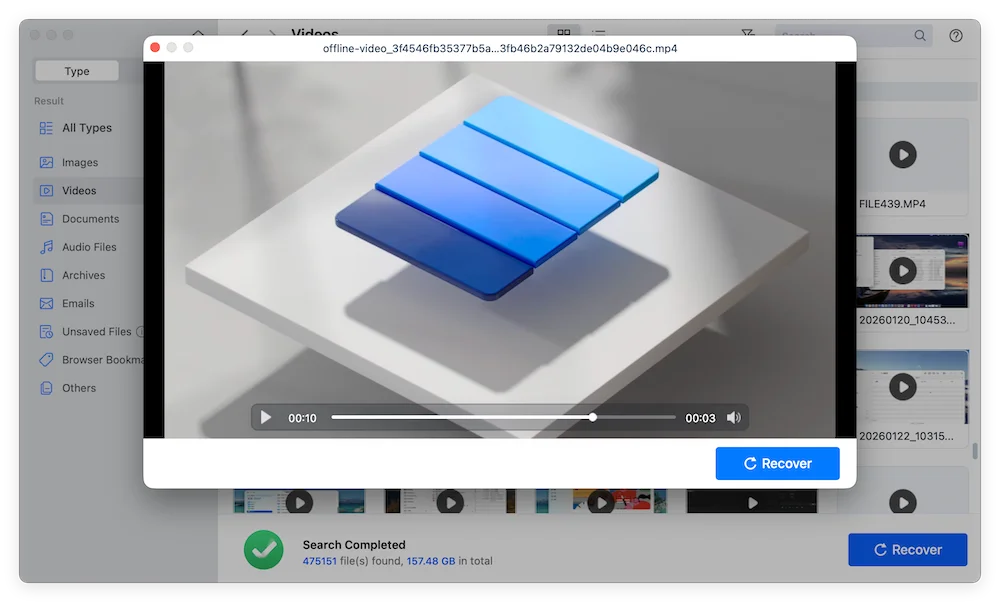This screenshot has width=1000, height=602.
Task: Play the FILE439.MP4 thumbnail
Action: 902,154
